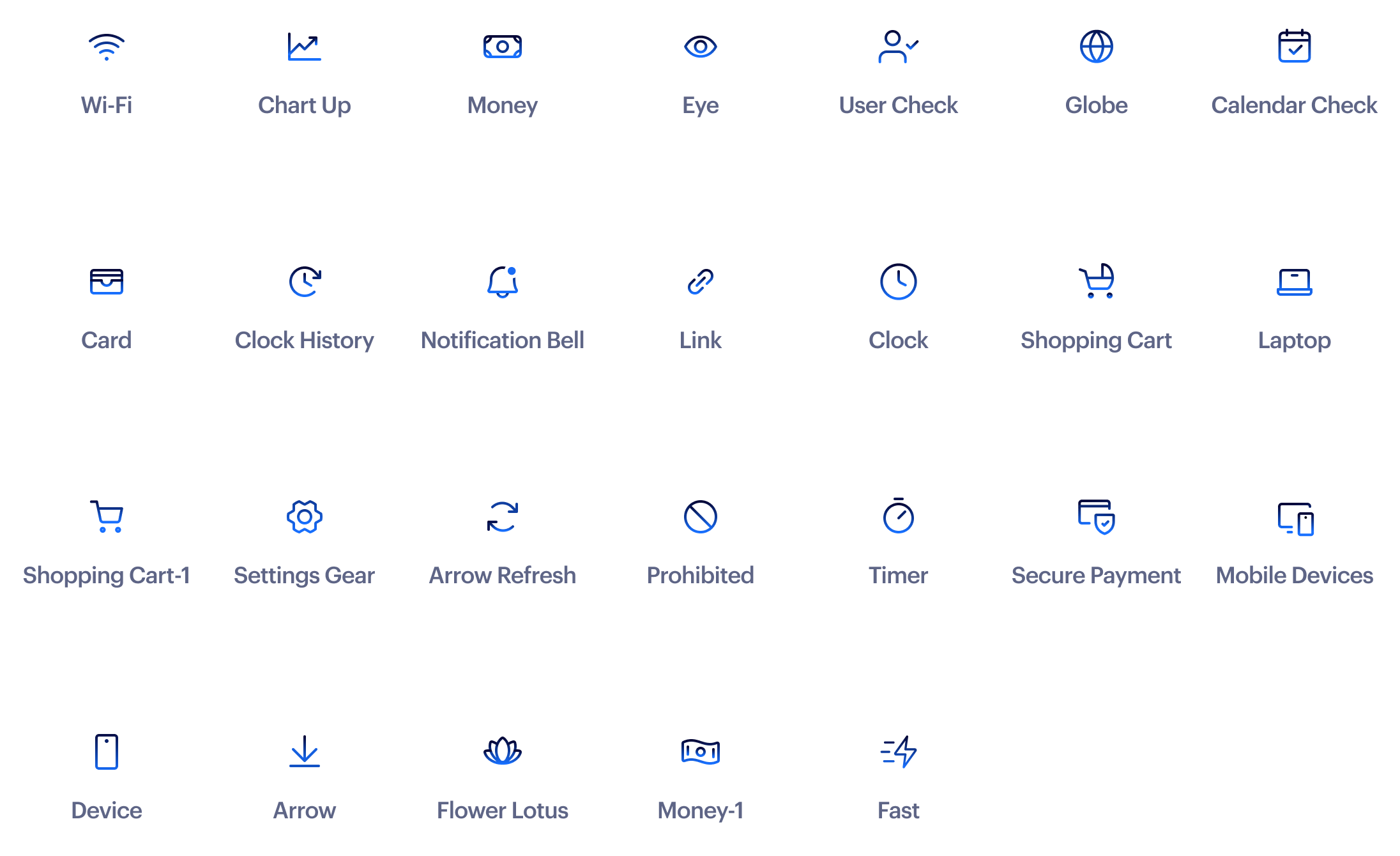Click the Wi-Fi icon
The height and width of the screenshot is (856, 1400).
[x=107, y=47]
